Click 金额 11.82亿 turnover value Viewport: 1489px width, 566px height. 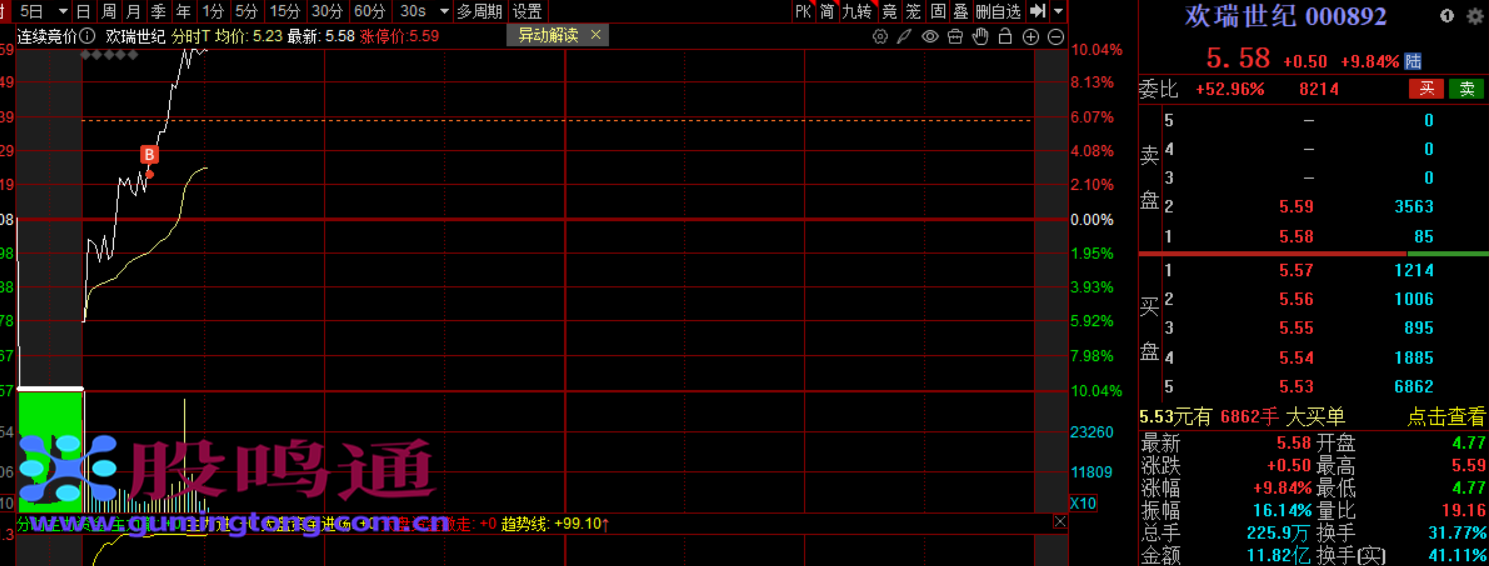(1278, 556)
